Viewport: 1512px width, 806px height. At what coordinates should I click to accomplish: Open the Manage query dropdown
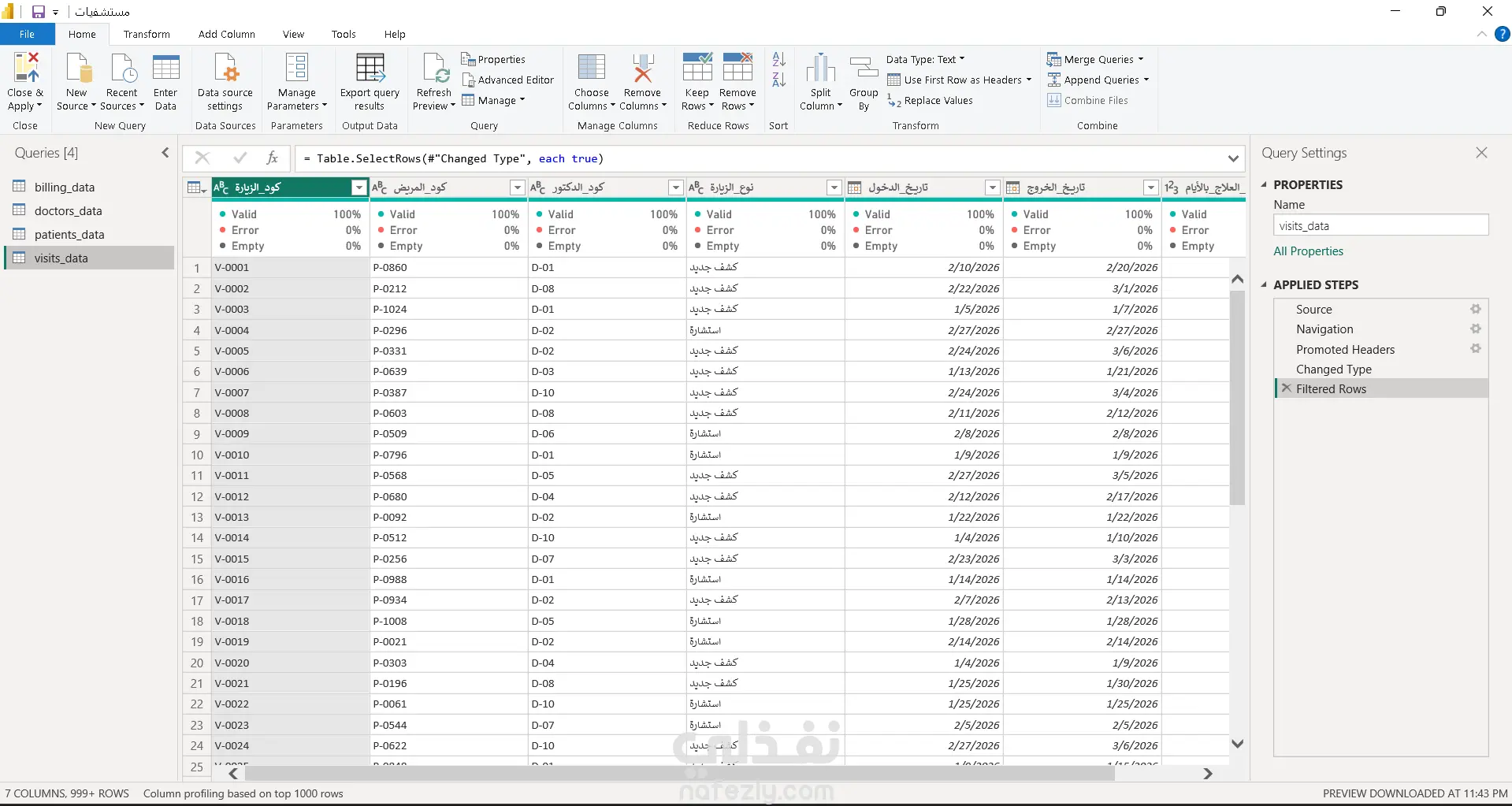493,100
